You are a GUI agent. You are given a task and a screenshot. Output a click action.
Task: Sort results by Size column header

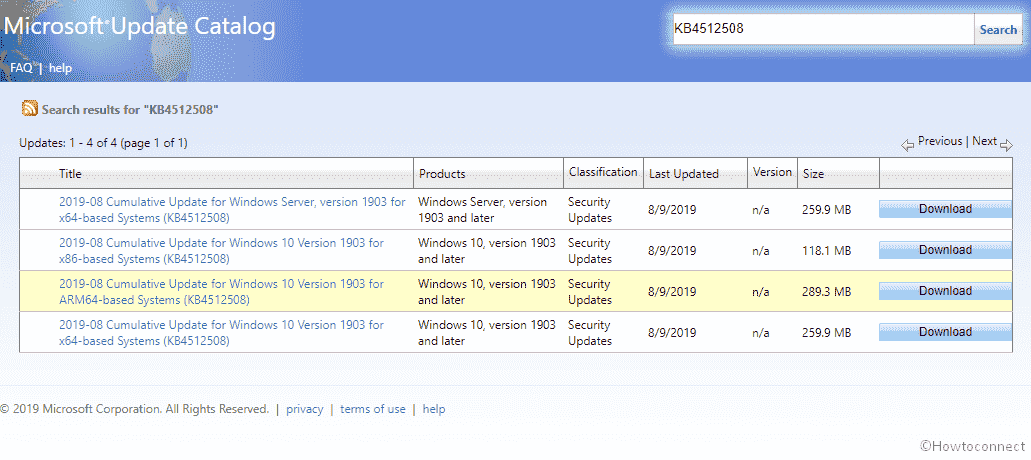[x=813, y=174]
